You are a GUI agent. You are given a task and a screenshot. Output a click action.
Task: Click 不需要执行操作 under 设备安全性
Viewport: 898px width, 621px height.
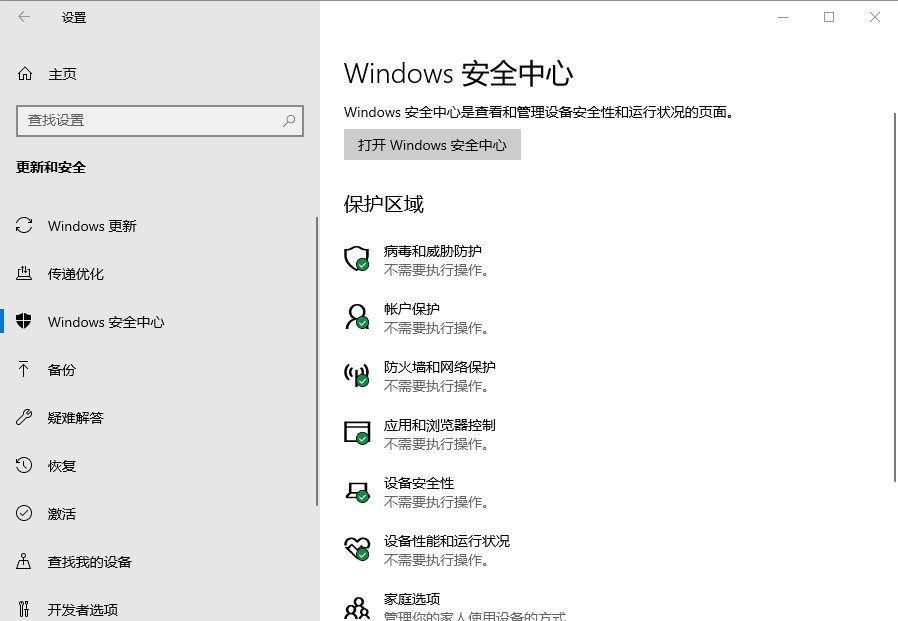pos(436,502)
